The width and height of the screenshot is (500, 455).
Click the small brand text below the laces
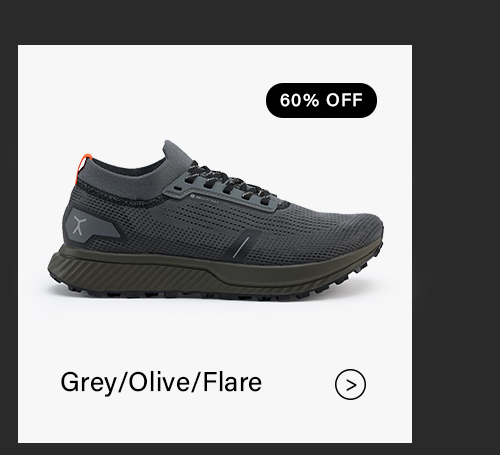(x=205, y=199)
